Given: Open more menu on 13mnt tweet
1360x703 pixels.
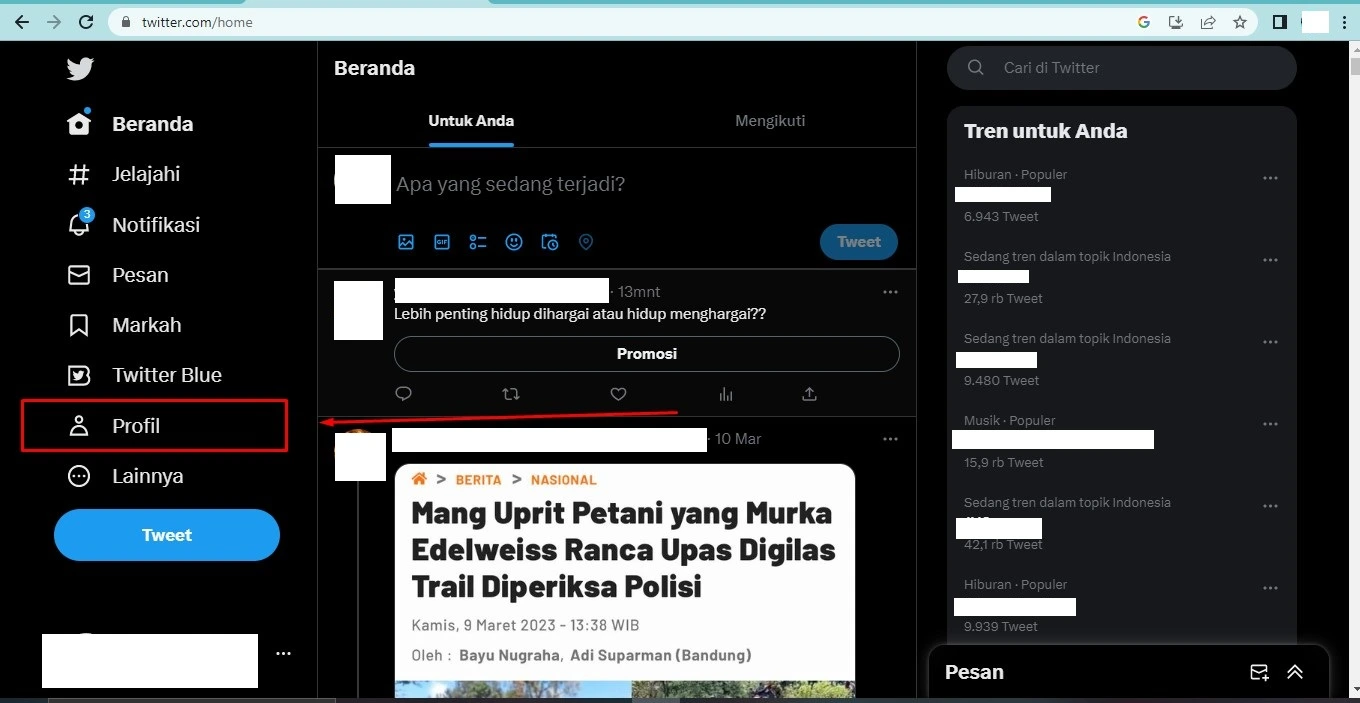Looking at the screenshot, I should (x=890, y=292).
